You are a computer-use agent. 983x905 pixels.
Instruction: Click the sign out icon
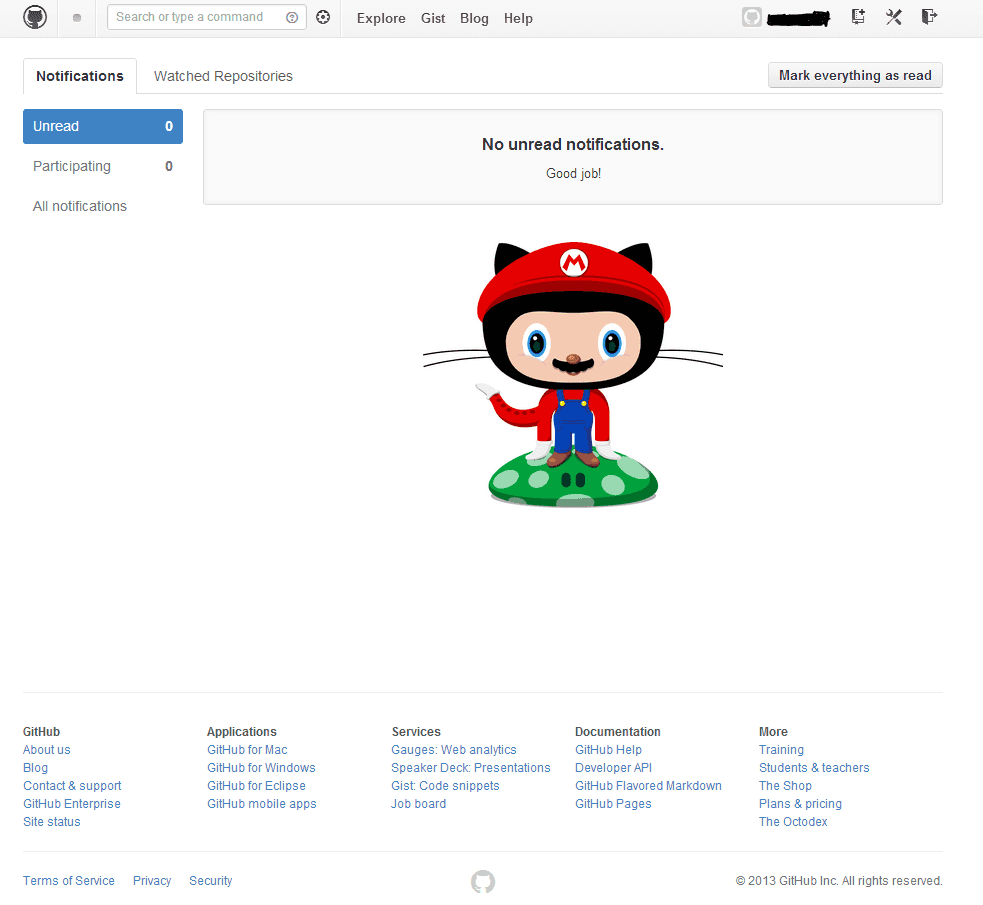929,17
